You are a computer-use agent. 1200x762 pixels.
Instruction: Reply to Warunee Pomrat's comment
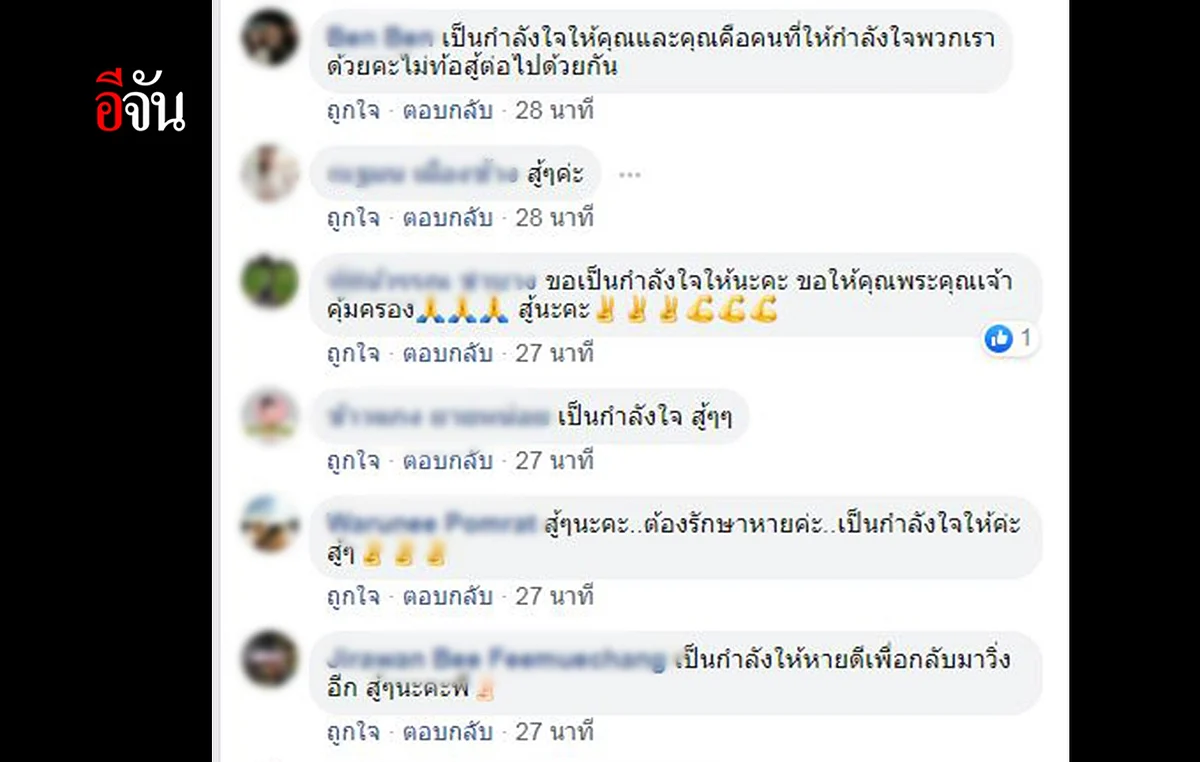pyautogui.click(x=447, y=596)
